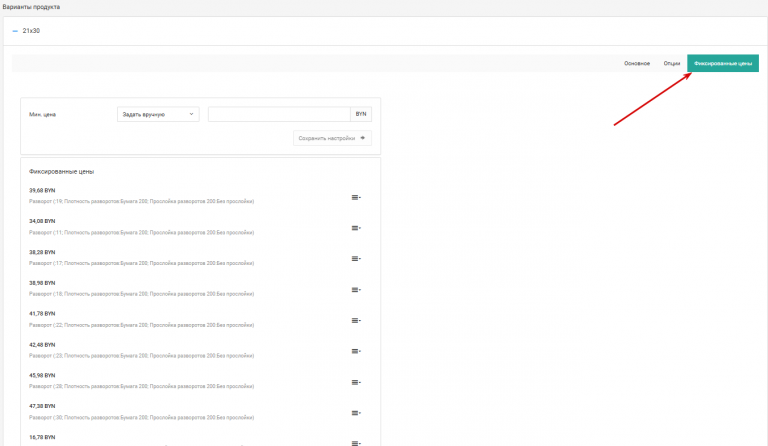Open row menu for 38,98 BYN price
768x446 pixels.
click(356, 290)
